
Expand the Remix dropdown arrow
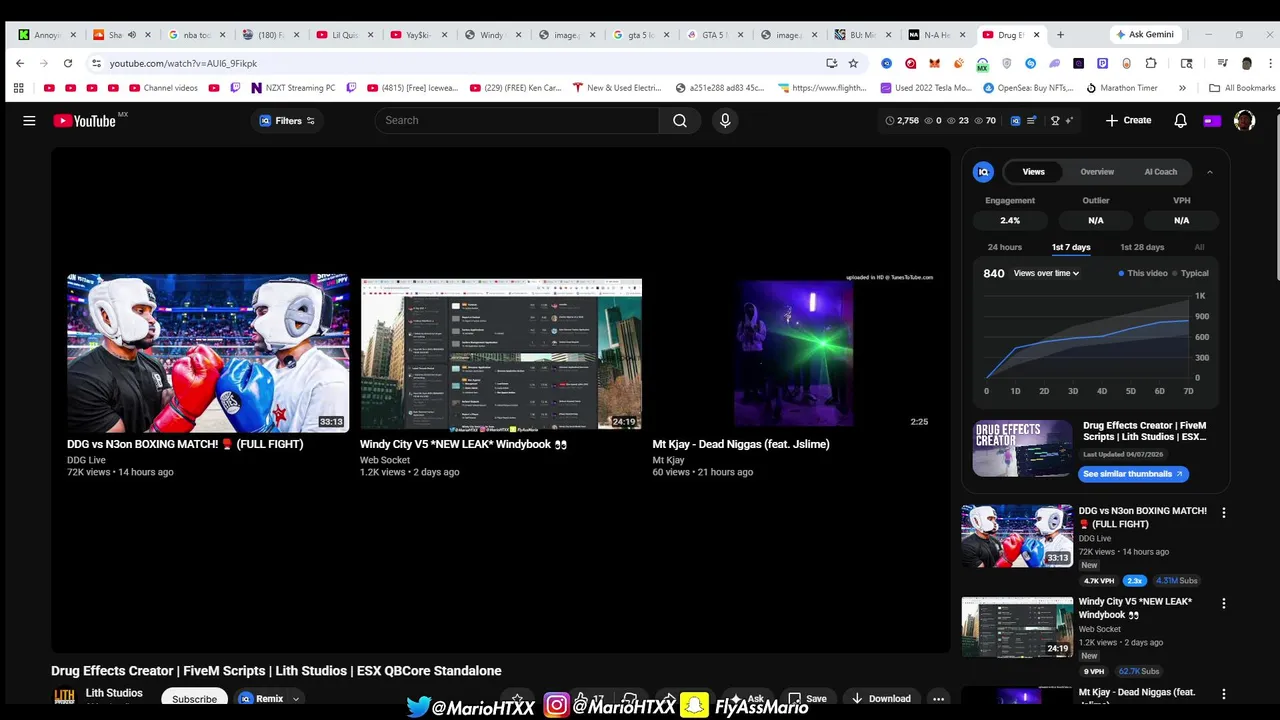(x=295, y=699)
